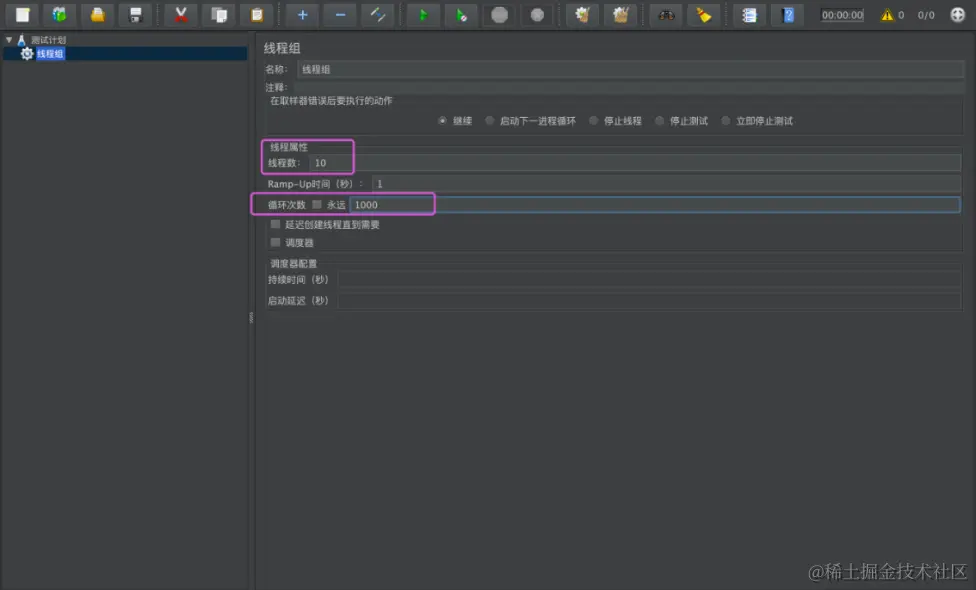Click the 00:00:00 elapsed timer
The height and width of the screenshot is (590, 976).
[842, 15]
